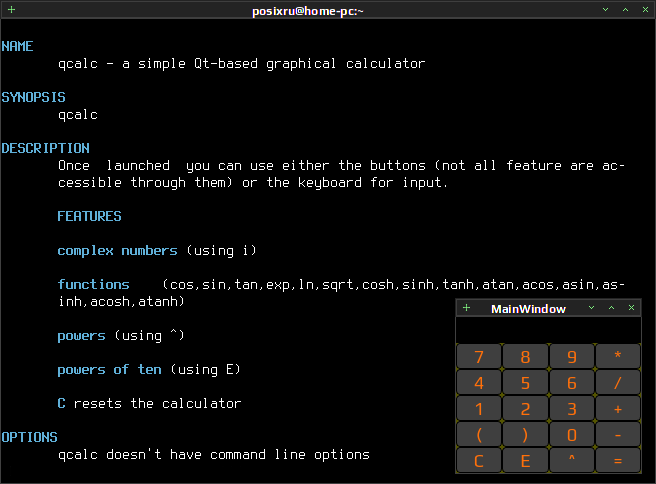The height and width of the screenshot is (484, 656).
Task: Reset calculator with the C button
Action: tap(479, 460)
